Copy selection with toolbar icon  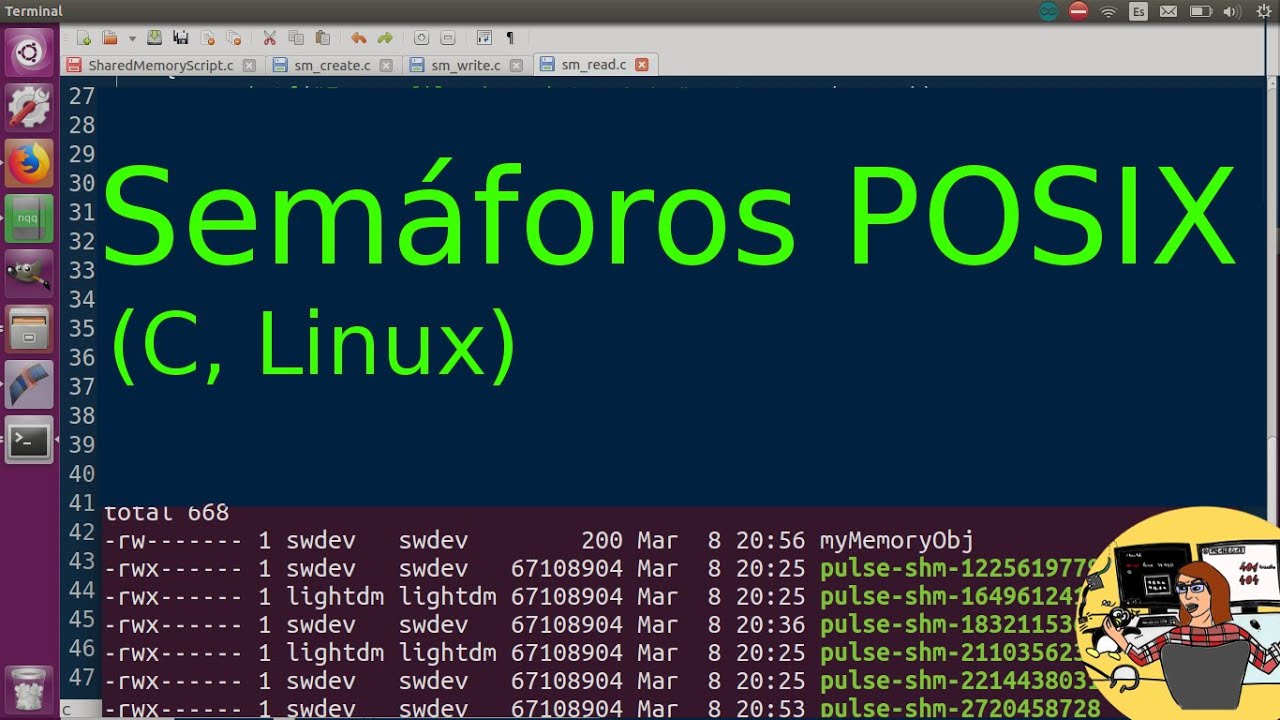(296, 38)
